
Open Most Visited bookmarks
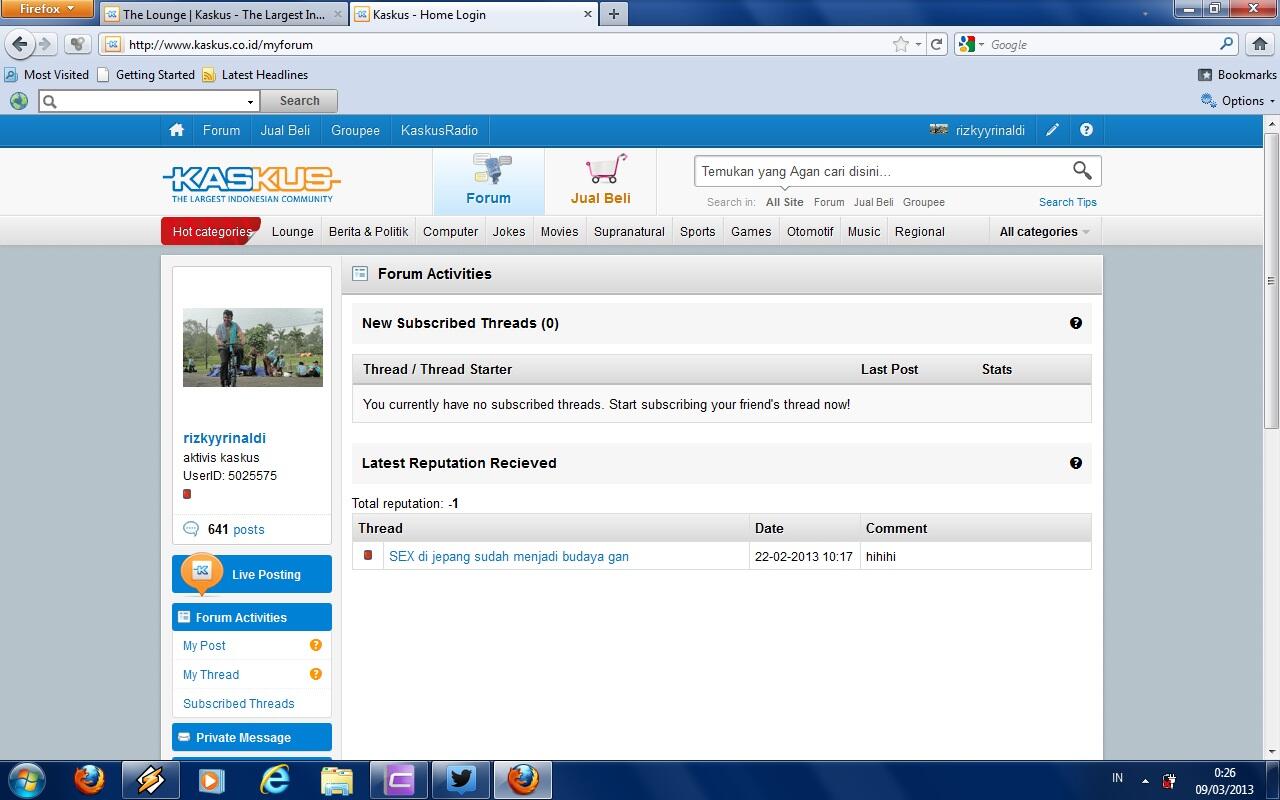(x=46, y=75)
